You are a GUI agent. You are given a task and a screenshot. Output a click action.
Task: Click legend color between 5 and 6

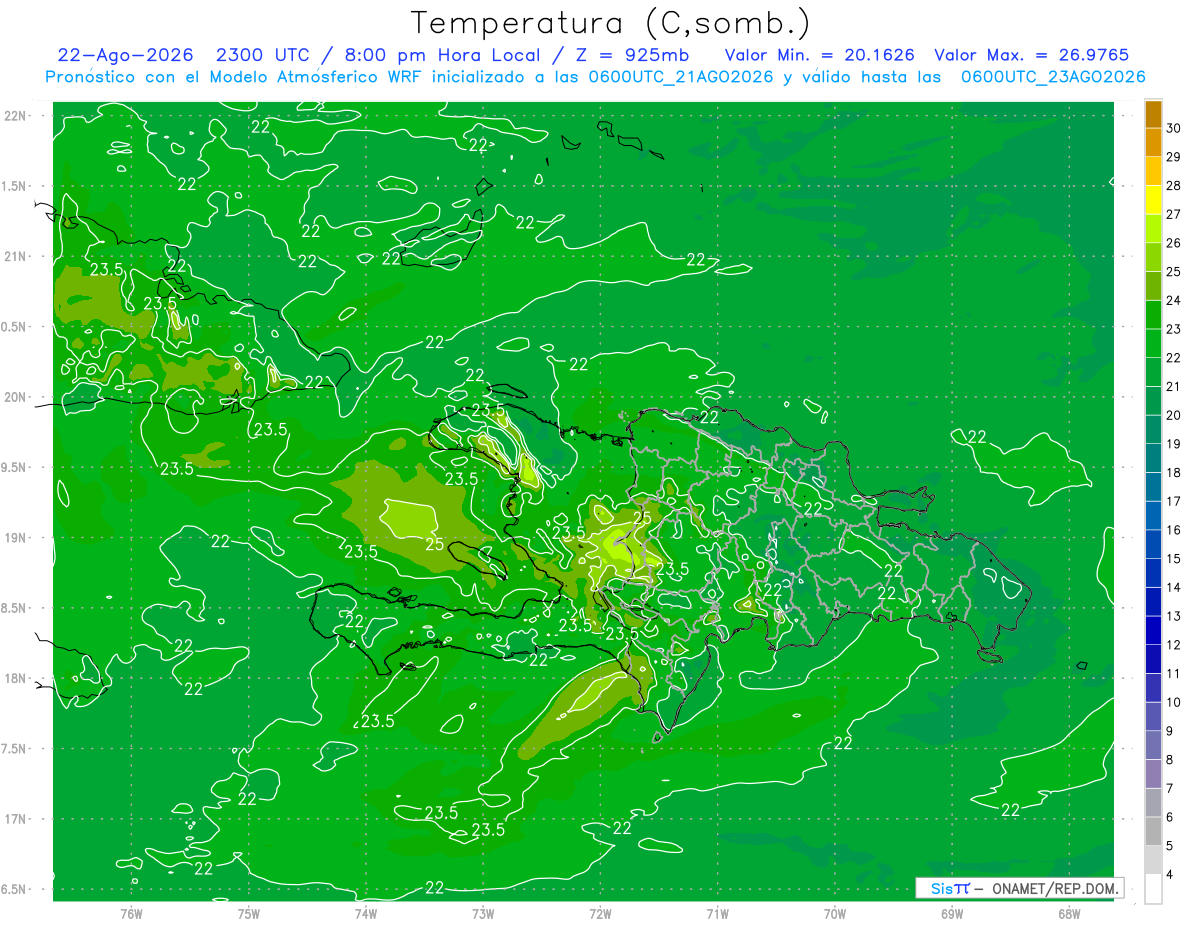(x=1153, y=832)
